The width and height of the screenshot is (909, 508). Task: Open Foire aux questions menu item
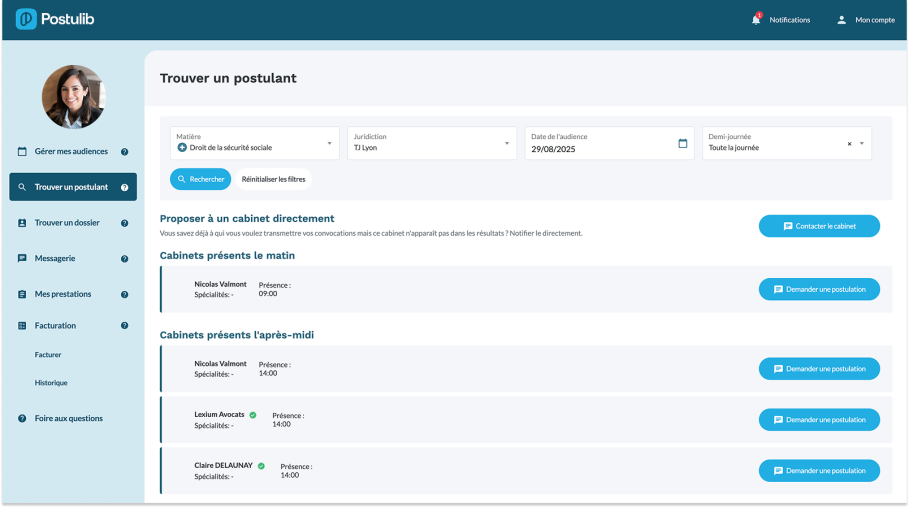pos(68,418)
